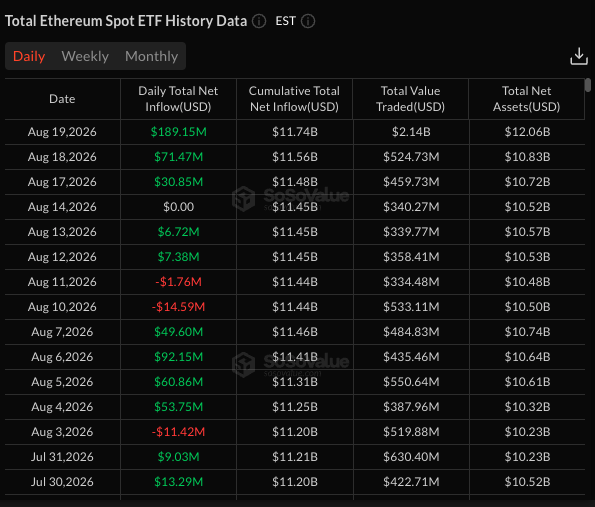
Task: Click the Date column header
Action: [62, 99]
